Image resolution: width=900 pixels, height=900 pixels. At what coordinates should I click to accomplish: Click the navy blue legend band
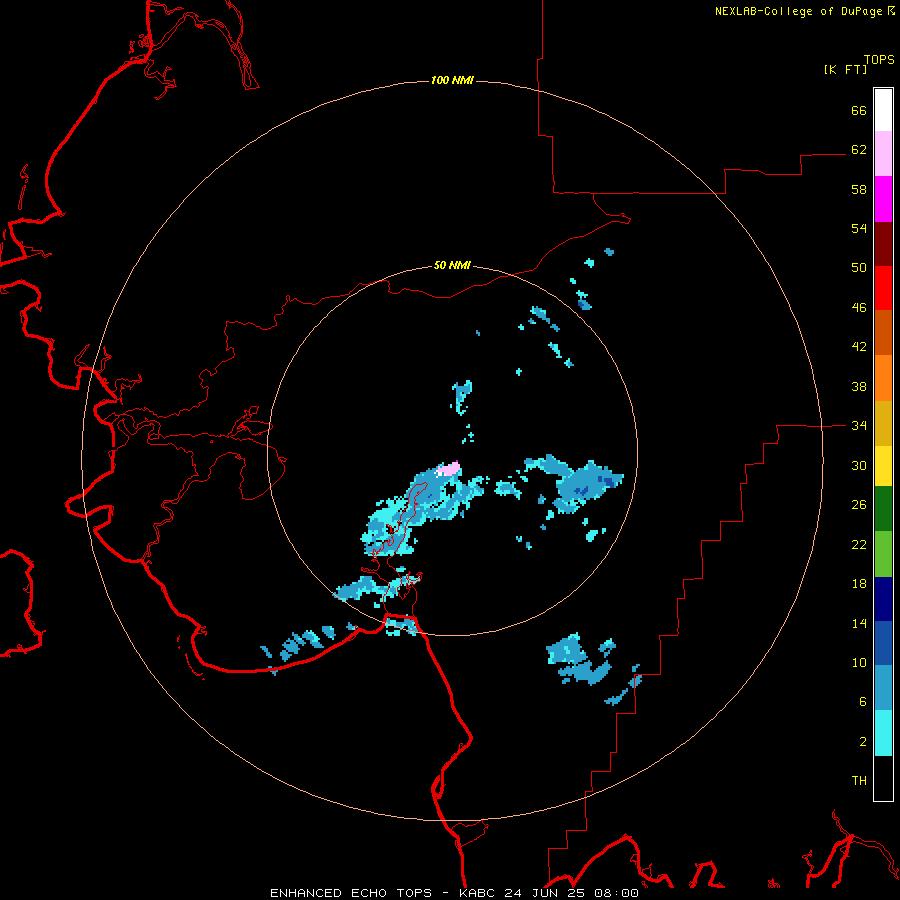(x=883, y=599)
